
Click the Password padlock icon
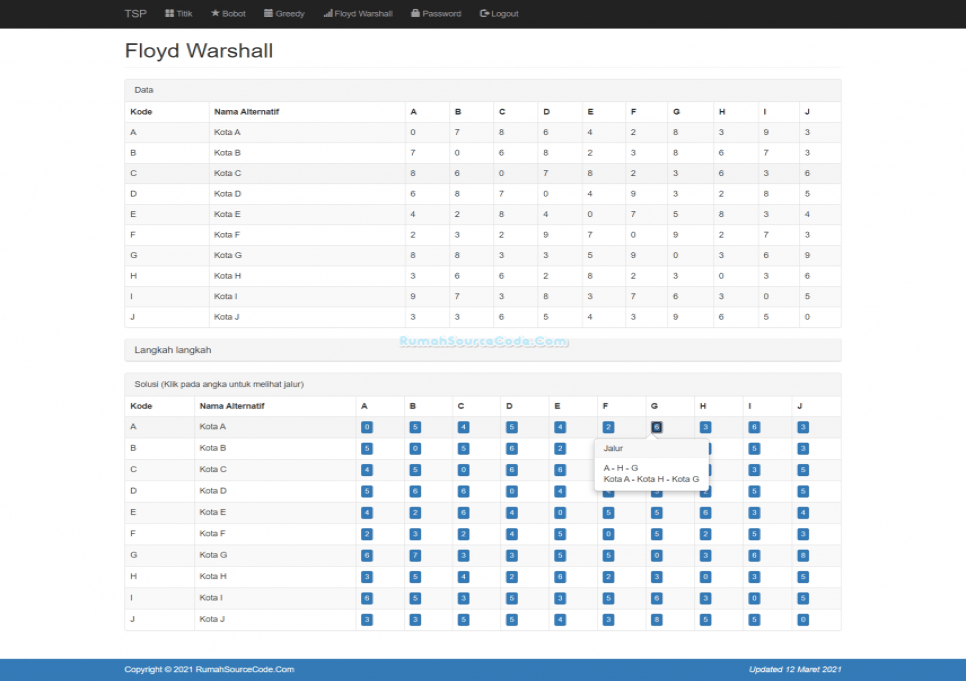[415, 13]
